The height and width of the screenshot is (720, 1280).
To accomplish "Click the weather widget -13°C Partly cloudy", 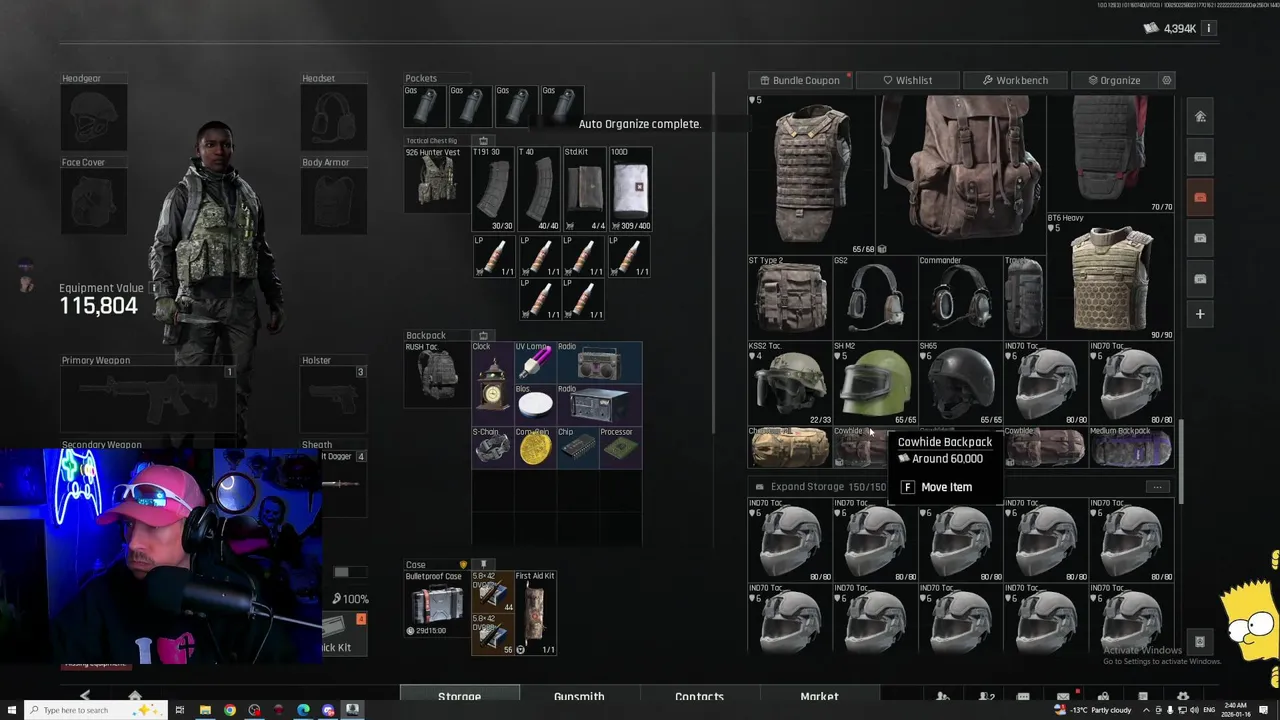I will click(1094, 710).
